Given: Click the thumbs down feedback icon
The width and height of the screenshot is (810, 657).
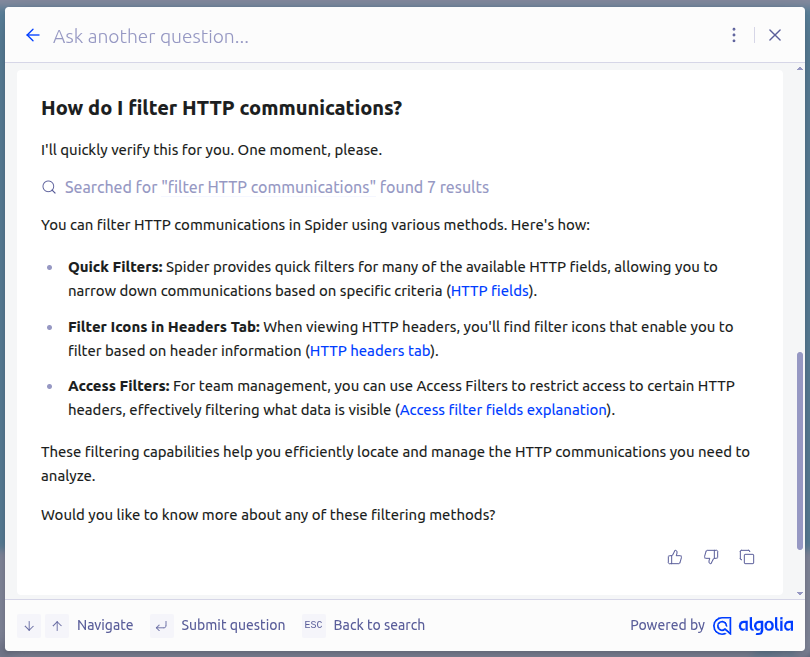Looking at the screenshot, I should [711, 557].
